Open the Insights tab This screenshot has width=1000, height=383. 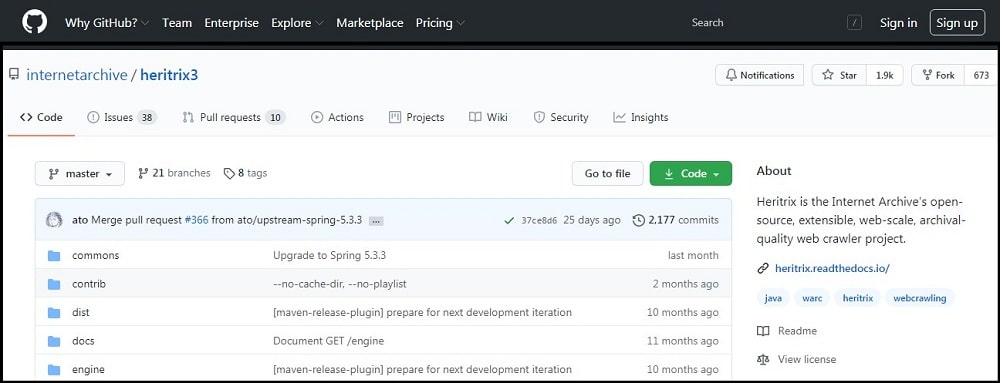coord(641,117)
